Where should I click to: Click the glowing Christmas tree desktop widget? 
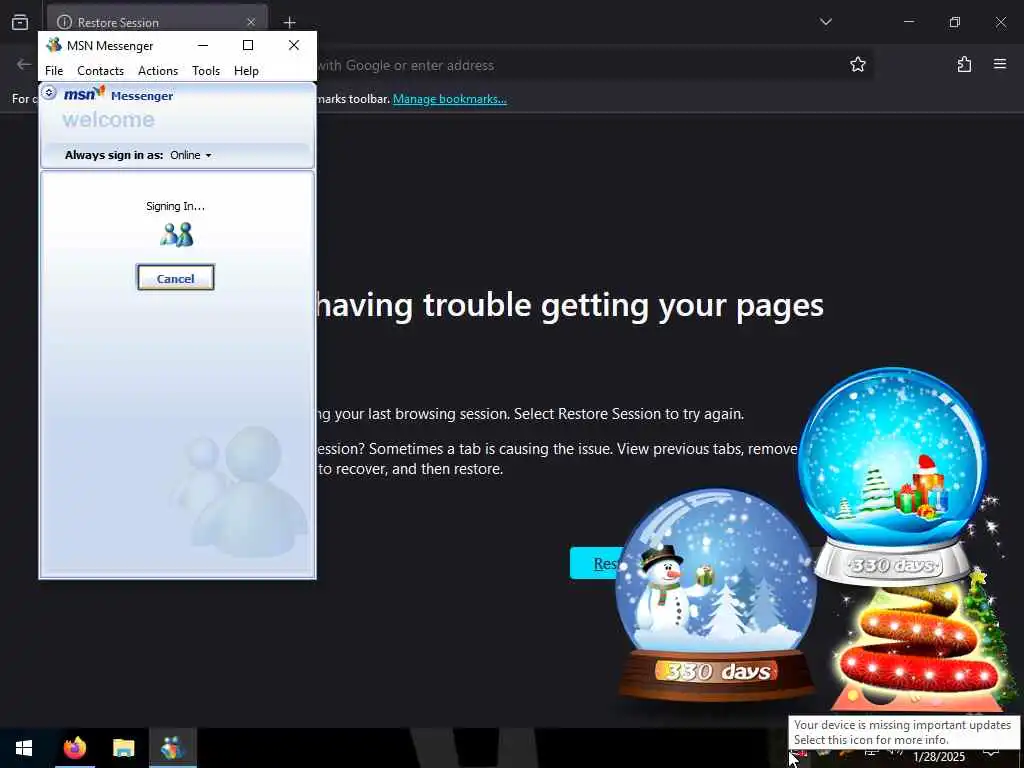click(921, 647)
